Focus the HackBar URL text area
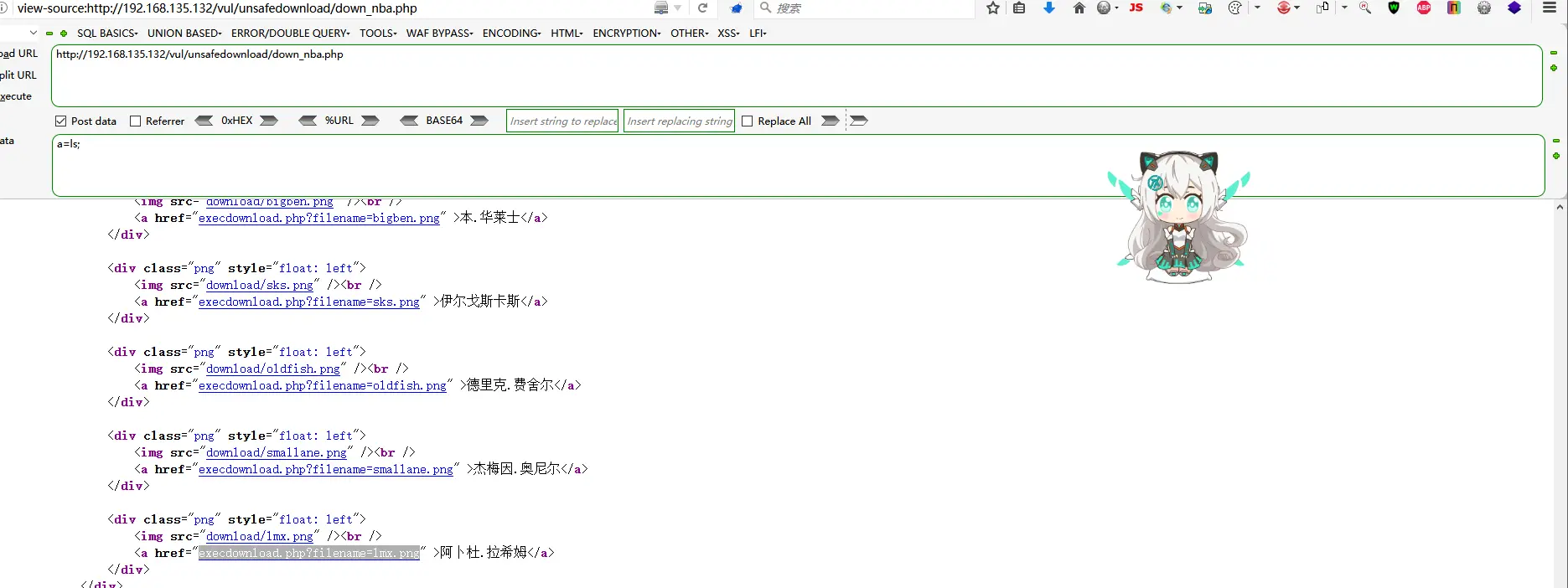Screen dimensions: 1568x588 (797, 75)
